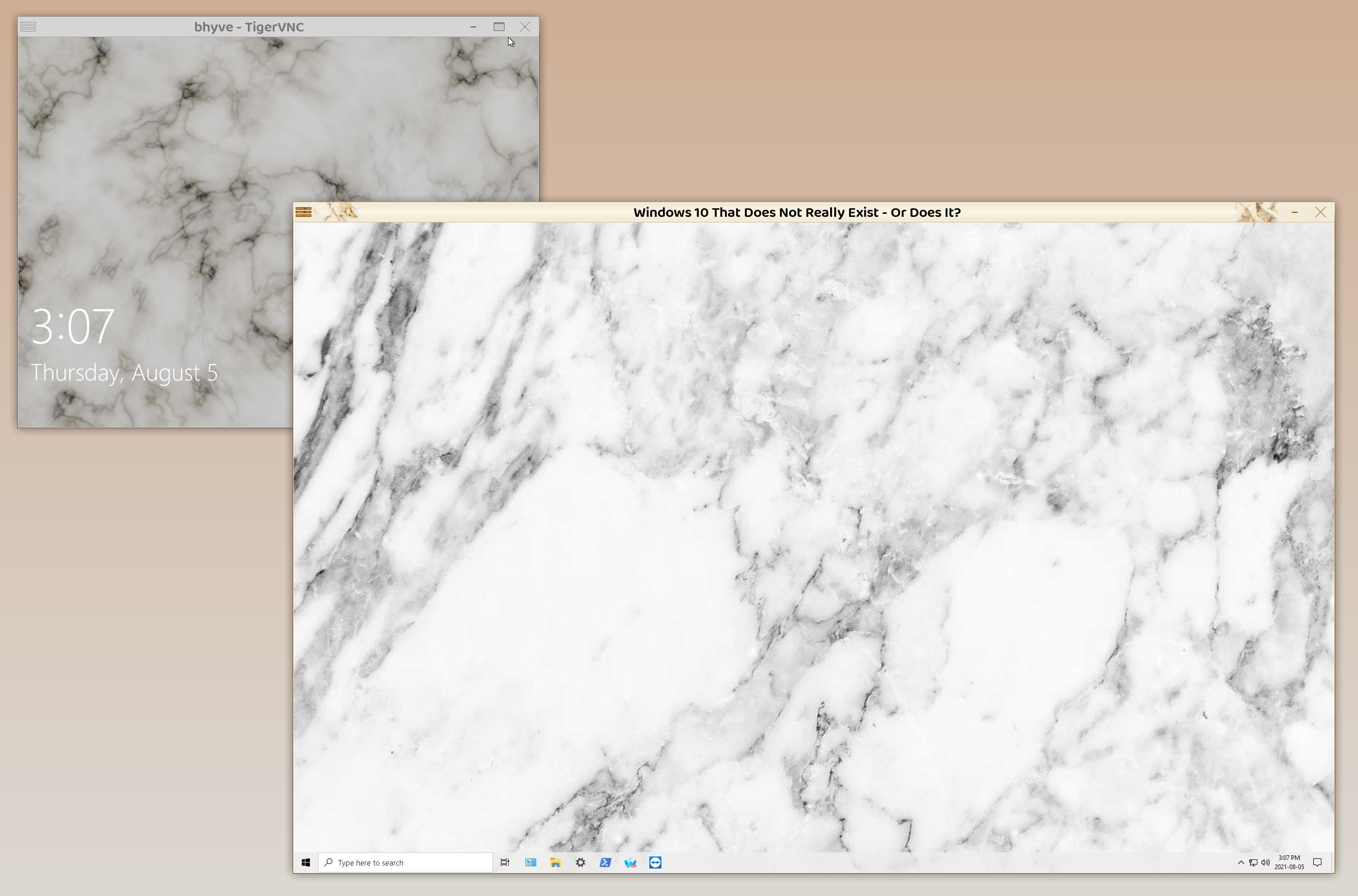Open the notification Action Center icon
1358x896 pixels.
[1317, 862]
